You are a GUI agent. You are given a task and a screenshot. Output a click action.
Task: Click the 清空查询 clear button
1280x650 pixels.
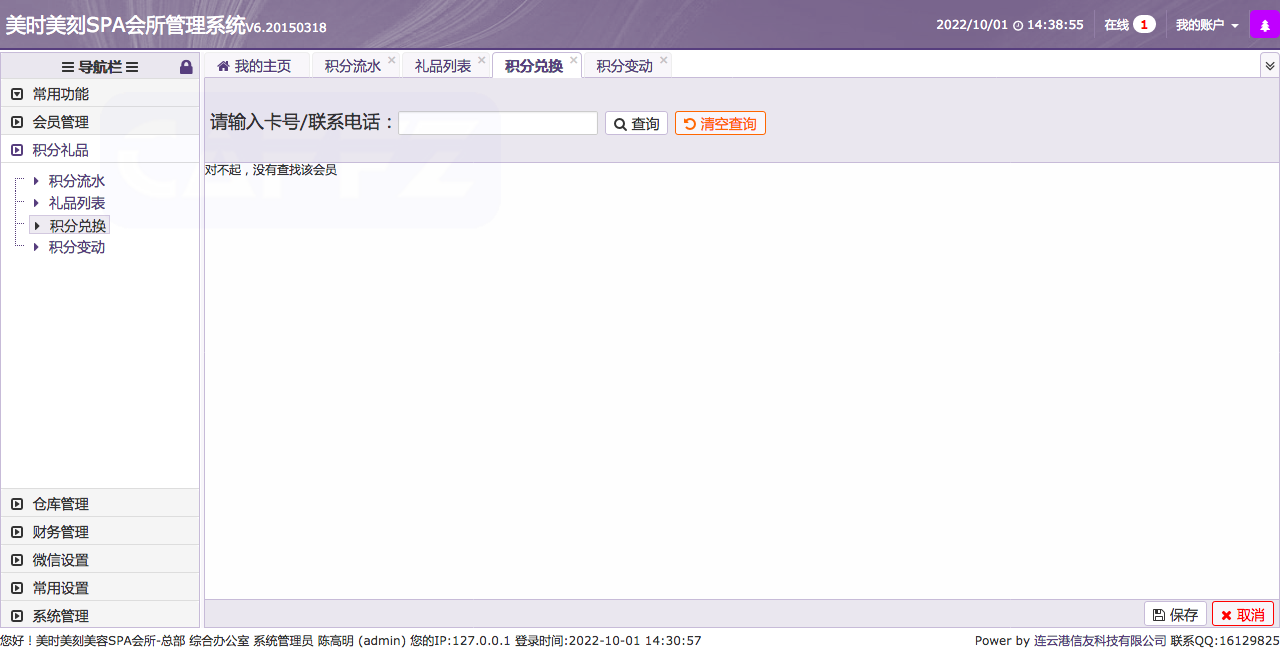720,122
